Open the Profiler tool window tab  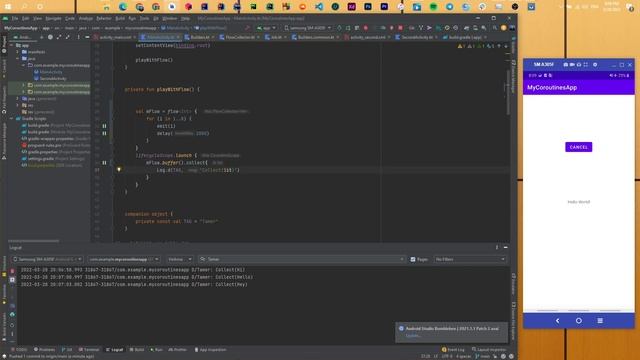(178, 350)
